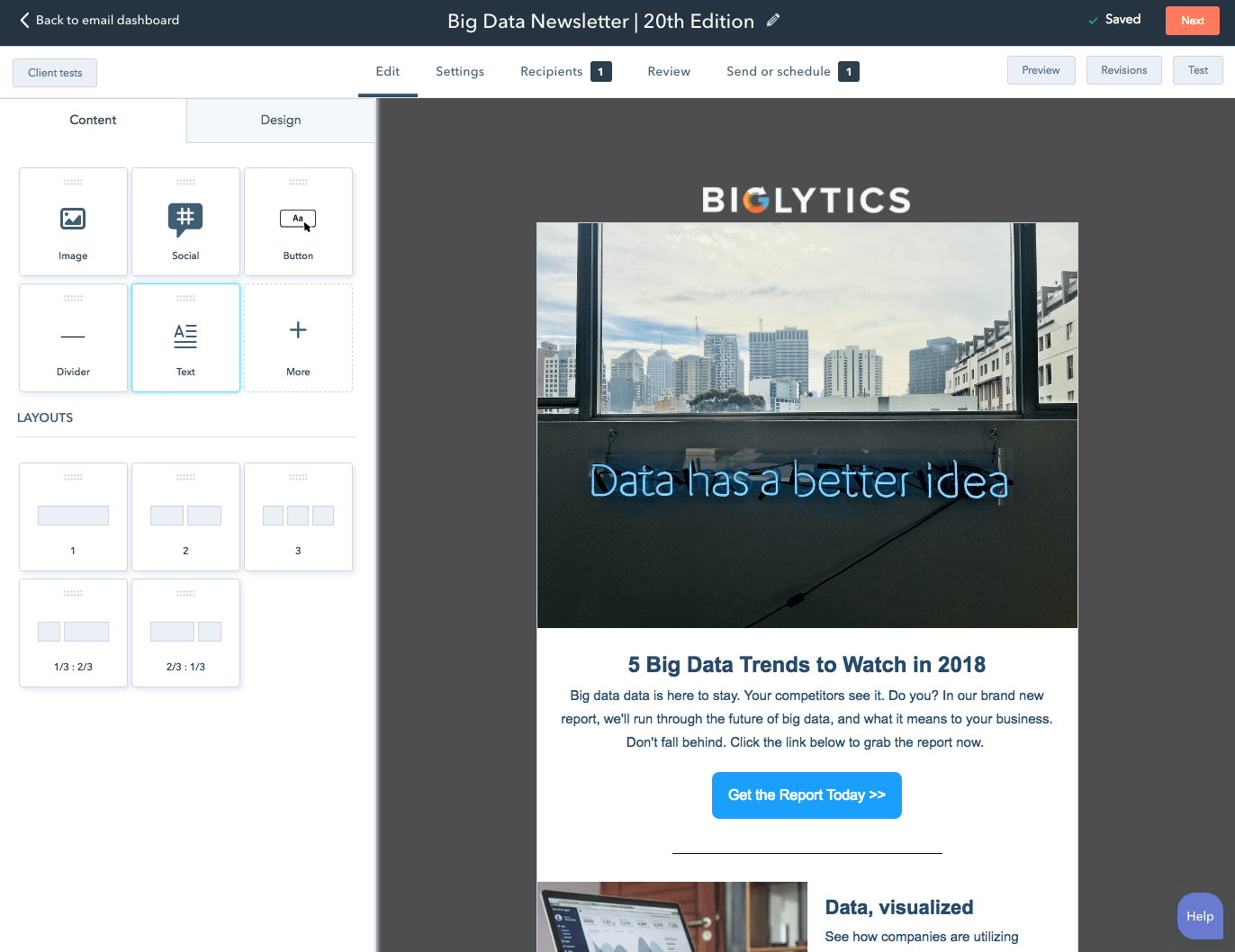
Task: Open the Settings tab
Action: pyautogui.click(x=460, y=71)
